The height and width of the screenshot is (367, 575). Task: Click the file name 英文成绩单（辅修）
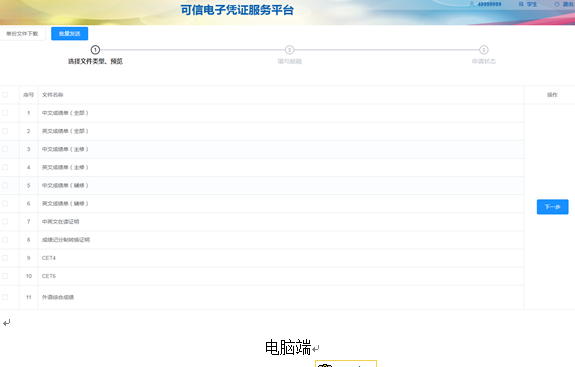(65, 203)
